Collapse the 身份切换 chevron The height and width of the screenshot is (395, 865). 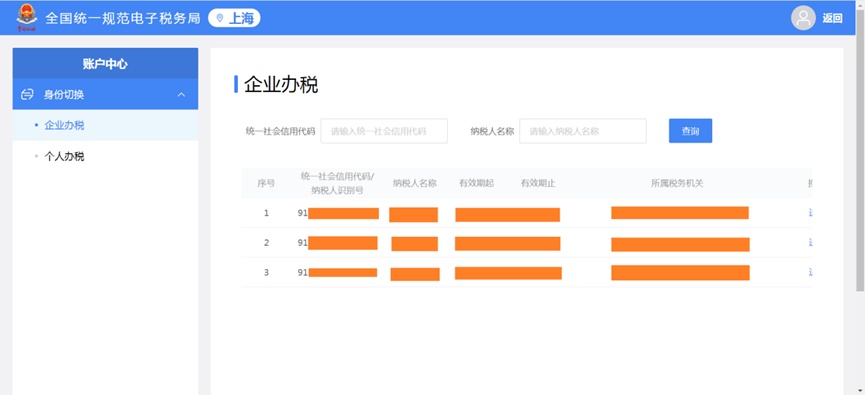(x=181, y=95)
